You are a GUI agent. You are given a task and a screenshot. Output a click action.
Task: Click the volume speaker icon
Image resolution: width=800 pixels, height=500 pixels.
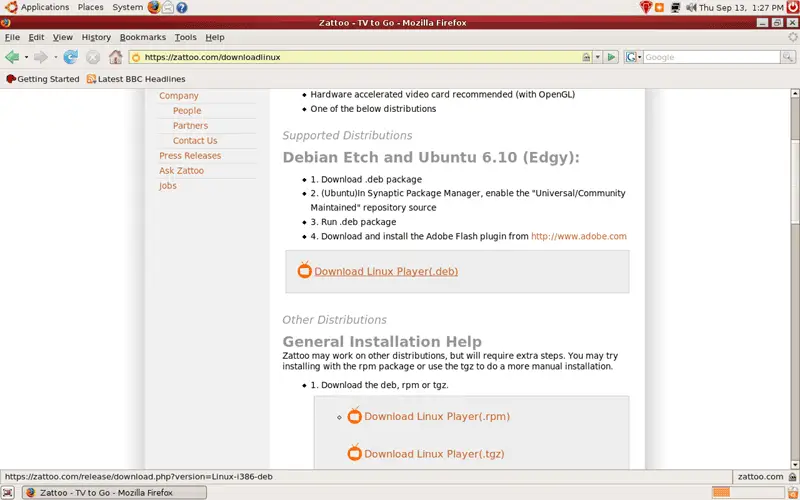[691, 8]
